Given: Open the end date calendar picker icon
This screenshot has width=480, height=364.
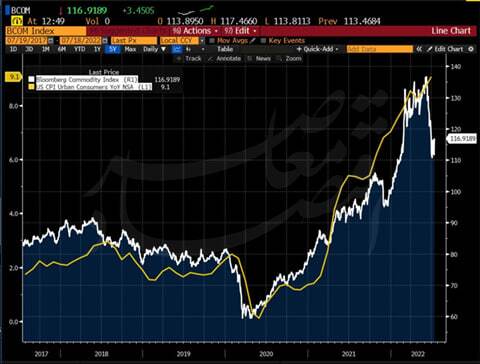Looking at the screenshot, I should (x=105, y=41).
